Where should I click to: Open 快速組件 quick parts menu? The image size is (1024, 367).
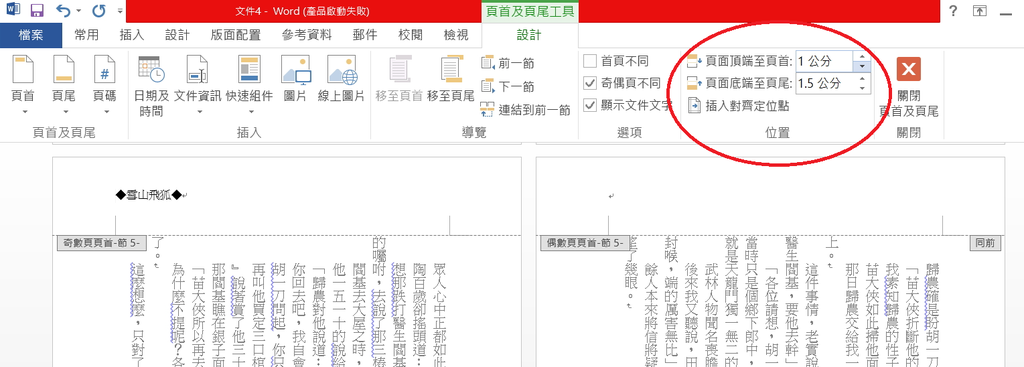[x=249, y=86]
